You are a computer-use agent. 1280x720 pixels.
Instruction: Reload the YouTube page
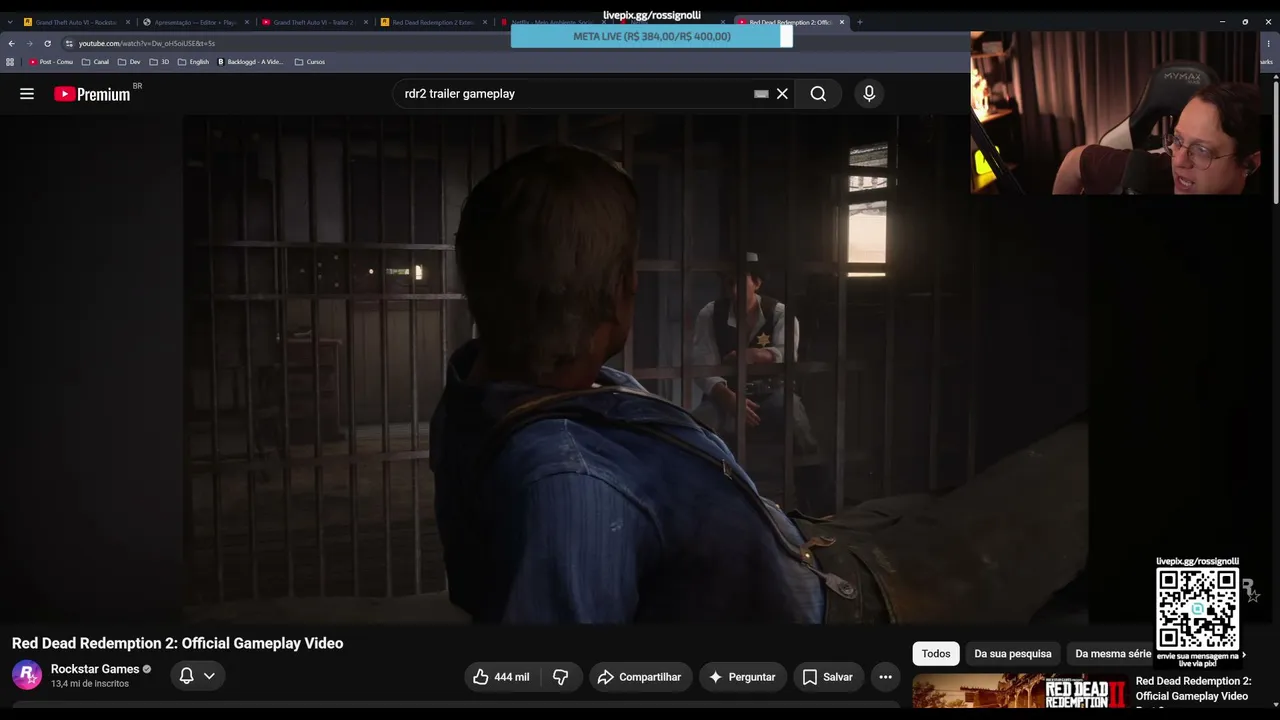coord(47,43)
